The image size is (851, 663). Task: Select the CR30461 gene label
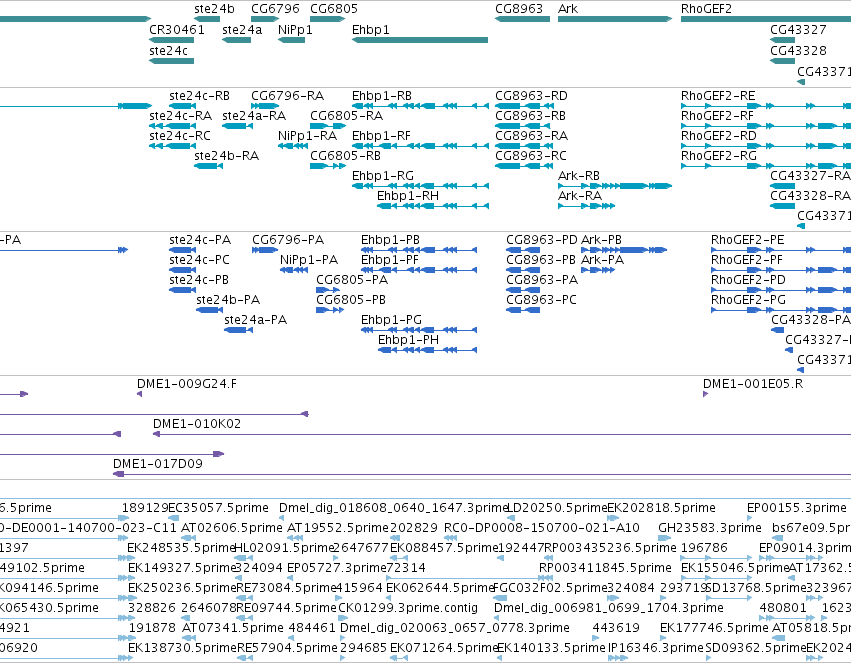click(177, 30)
